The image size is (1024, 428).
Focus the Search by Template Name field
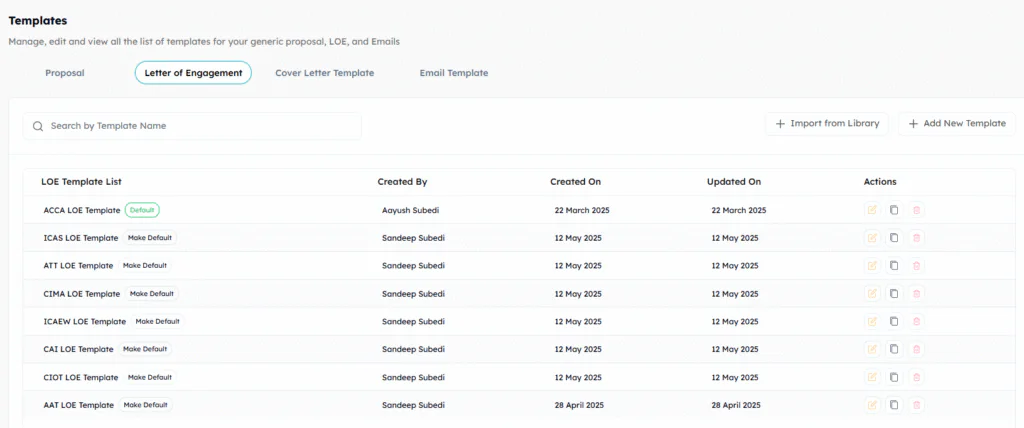click(200, 126)
